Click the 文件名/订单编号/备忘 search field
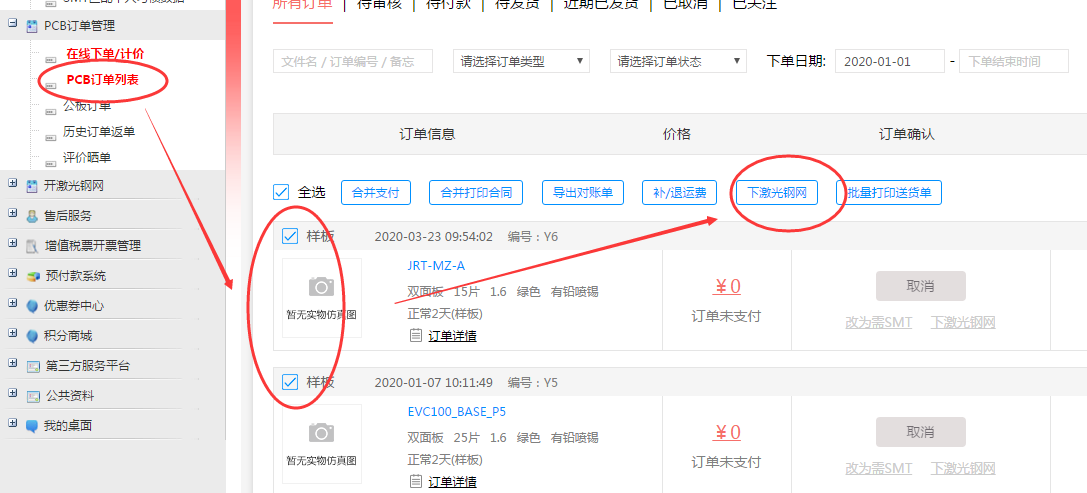The width and height of the screenshot is (1087, 493). click(352, 62)
